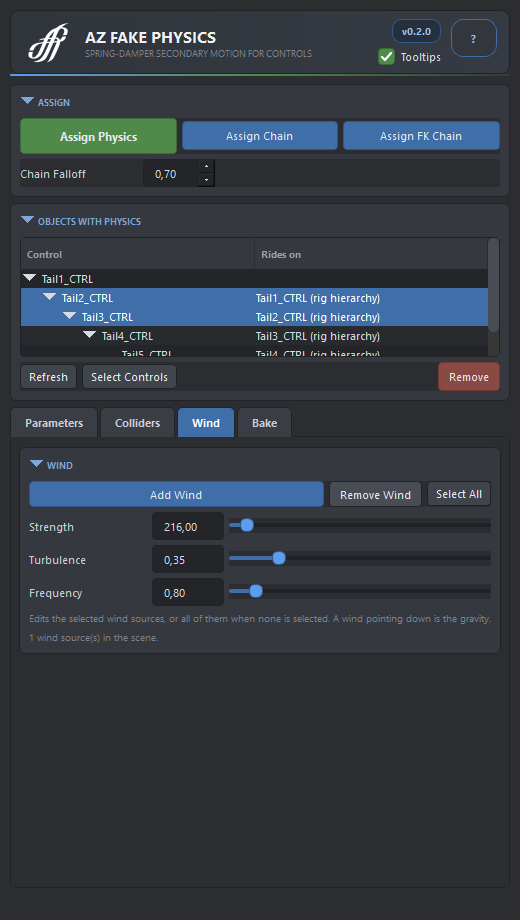Click the v0.2.0 version badge
Image resolution: width=520 pixels, height=920 pixels.
point(416,32)
